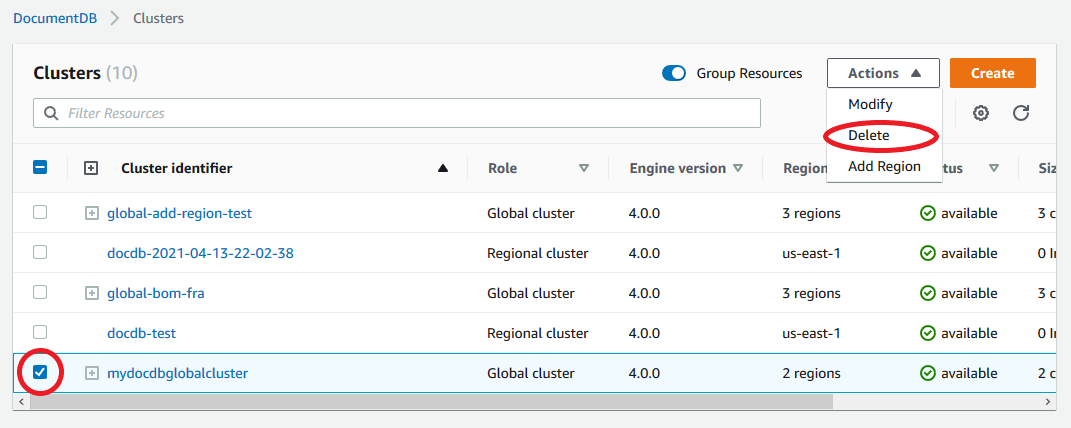Collapse the Actions dropdown
Screen dimensions: 1071x428
click(x=883, y=73)
